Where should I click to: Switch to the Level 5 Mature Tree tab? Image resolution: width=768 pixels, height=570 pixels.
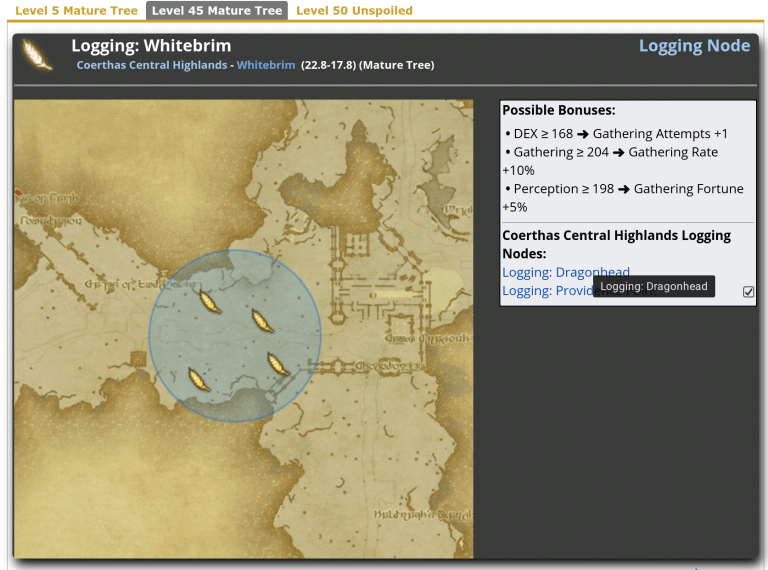pyautogui.click(x=76, y=10)
